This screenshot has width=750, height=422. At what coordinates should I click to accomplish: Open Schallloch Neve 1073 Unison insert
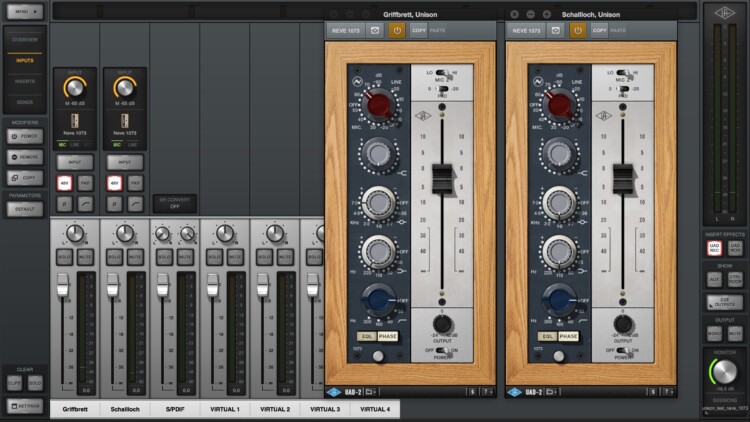click(x=125, y=121)
